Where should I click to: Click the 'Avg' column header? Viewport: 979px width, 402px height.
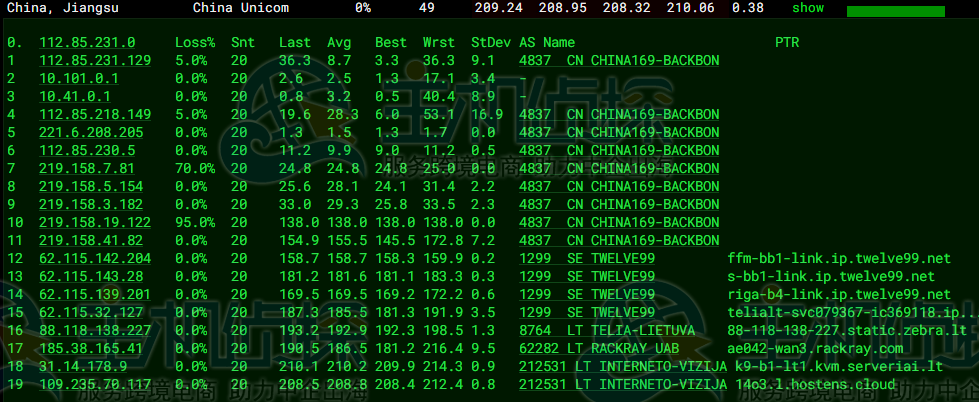click(339, 42)
